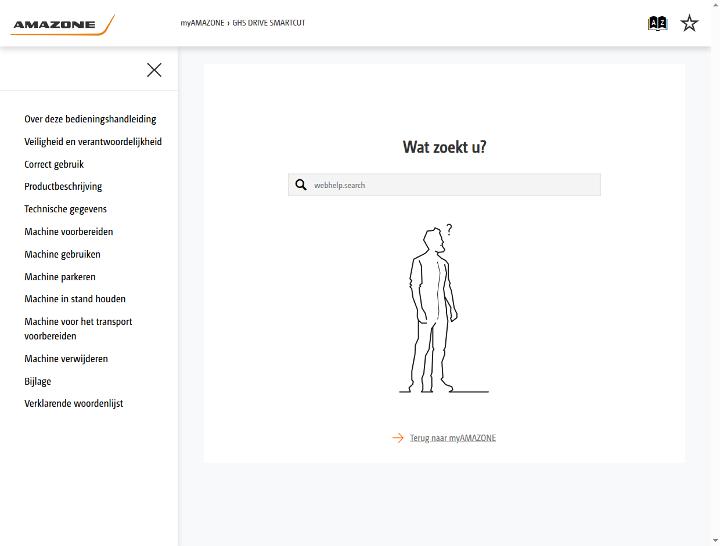This screenshot has height=546, width=720.
Task: Open Over deze bedieningshandleiding chapter
Action: [x=90, y=119]
